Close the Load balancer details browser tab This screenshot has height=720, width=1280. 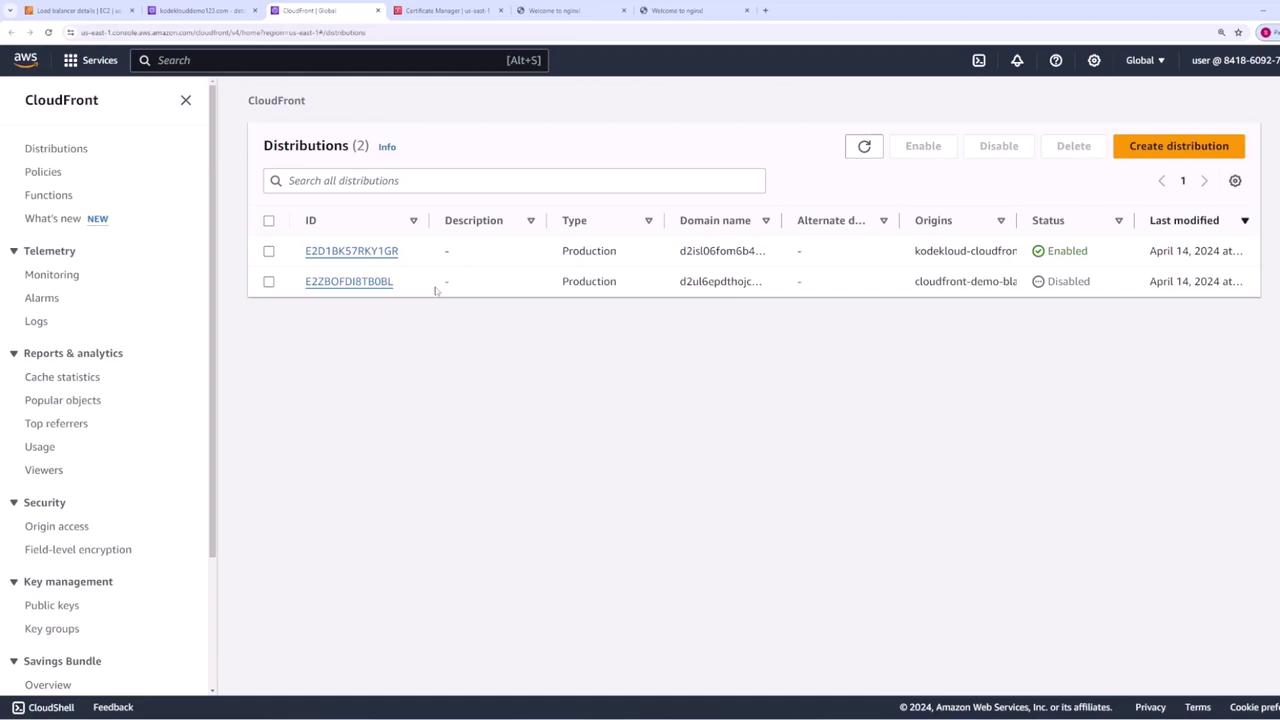(x=132, y=10)
